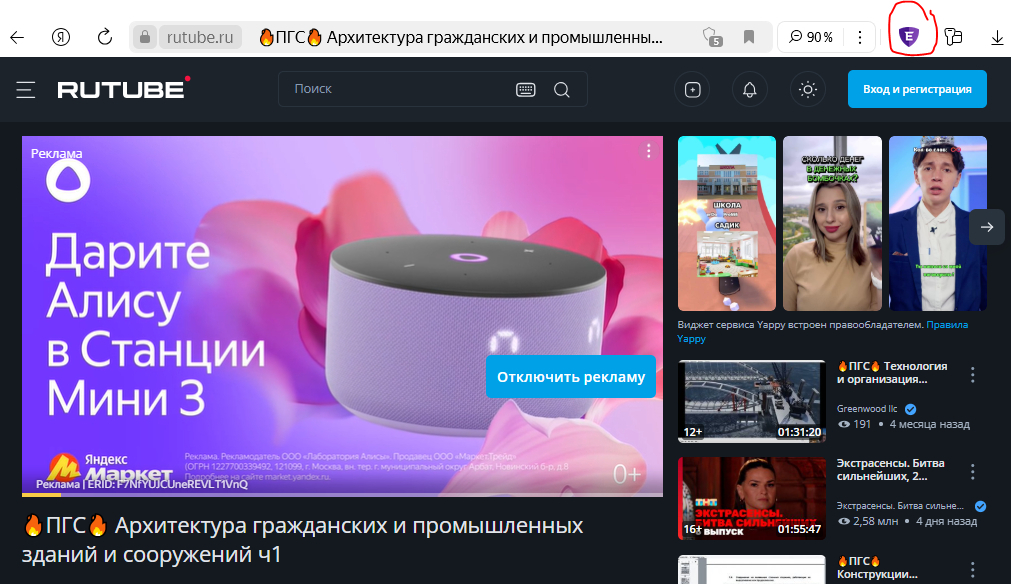Open options for Экстрасенсы video
Screen dimensions: 1011x584
972,472
